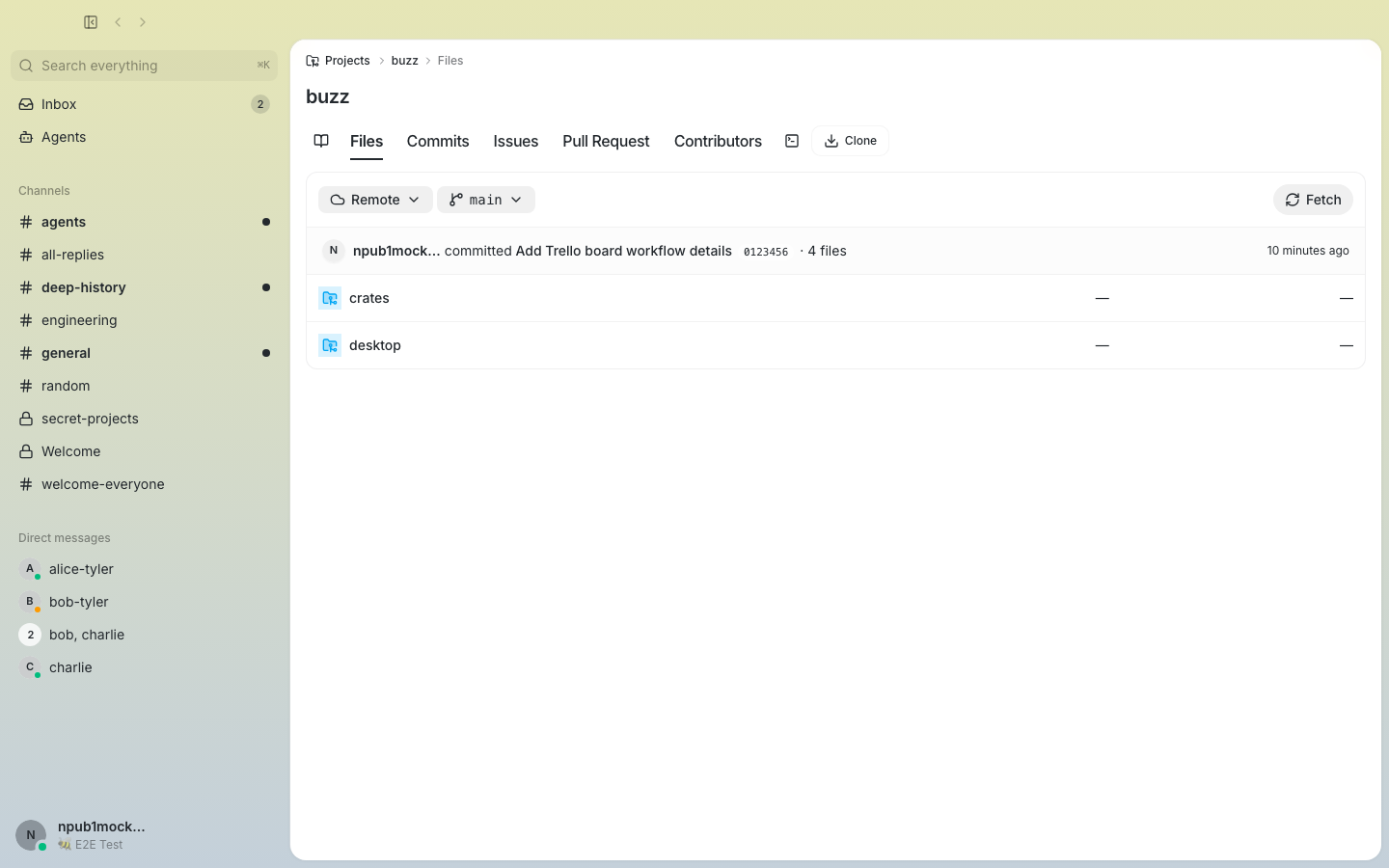Open the secret-projects locked channel

pyautogui.click(x=144, y=419)
